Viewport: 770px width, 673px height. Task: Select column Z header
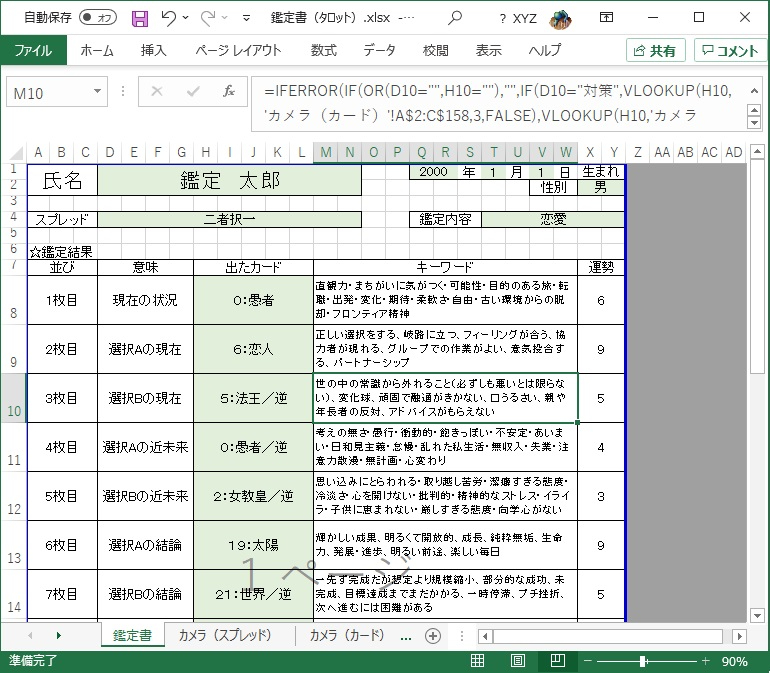pyautogui.click(x=637, y=152)
